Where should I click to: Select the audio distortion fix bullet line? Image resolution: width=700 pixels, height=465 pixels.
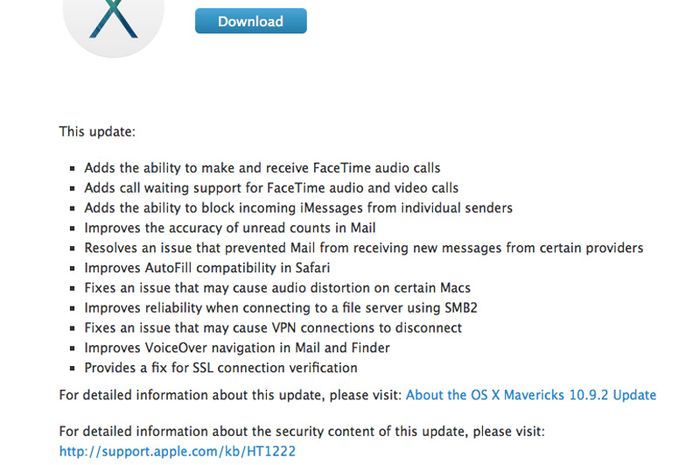click(x=278, y=288)
